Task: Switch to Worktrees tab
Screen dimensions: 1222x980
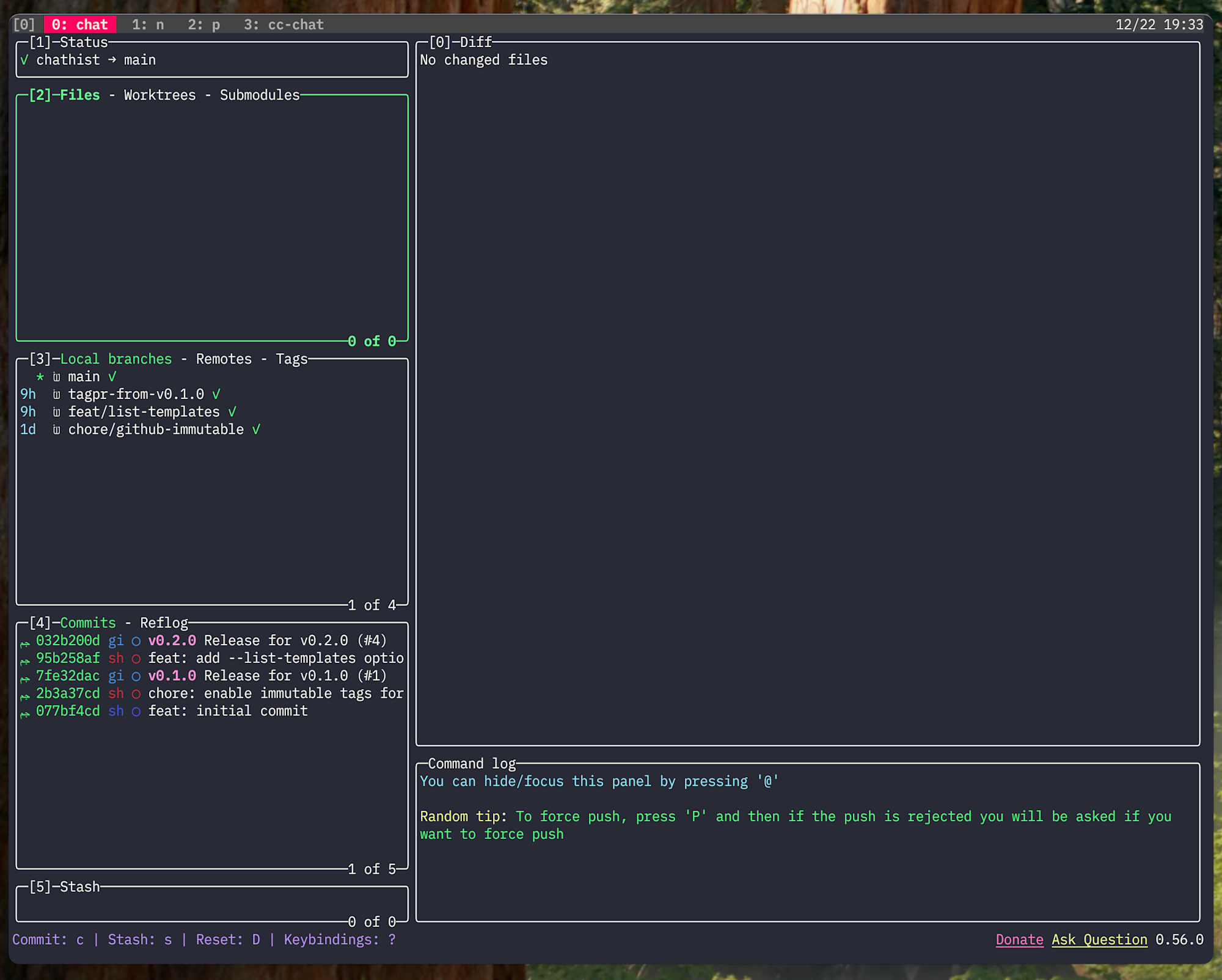Action: (x=159, y=95)
